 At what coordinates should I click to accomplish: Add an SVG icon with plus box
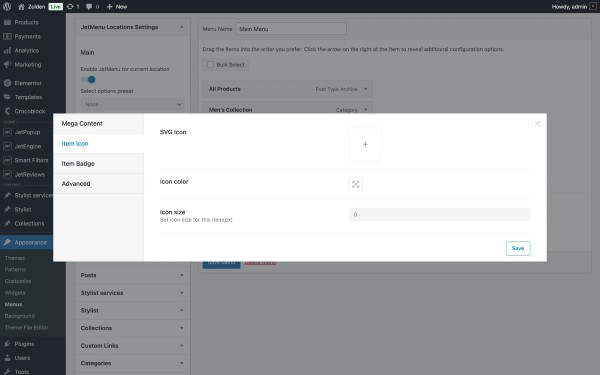click(365, 144)
